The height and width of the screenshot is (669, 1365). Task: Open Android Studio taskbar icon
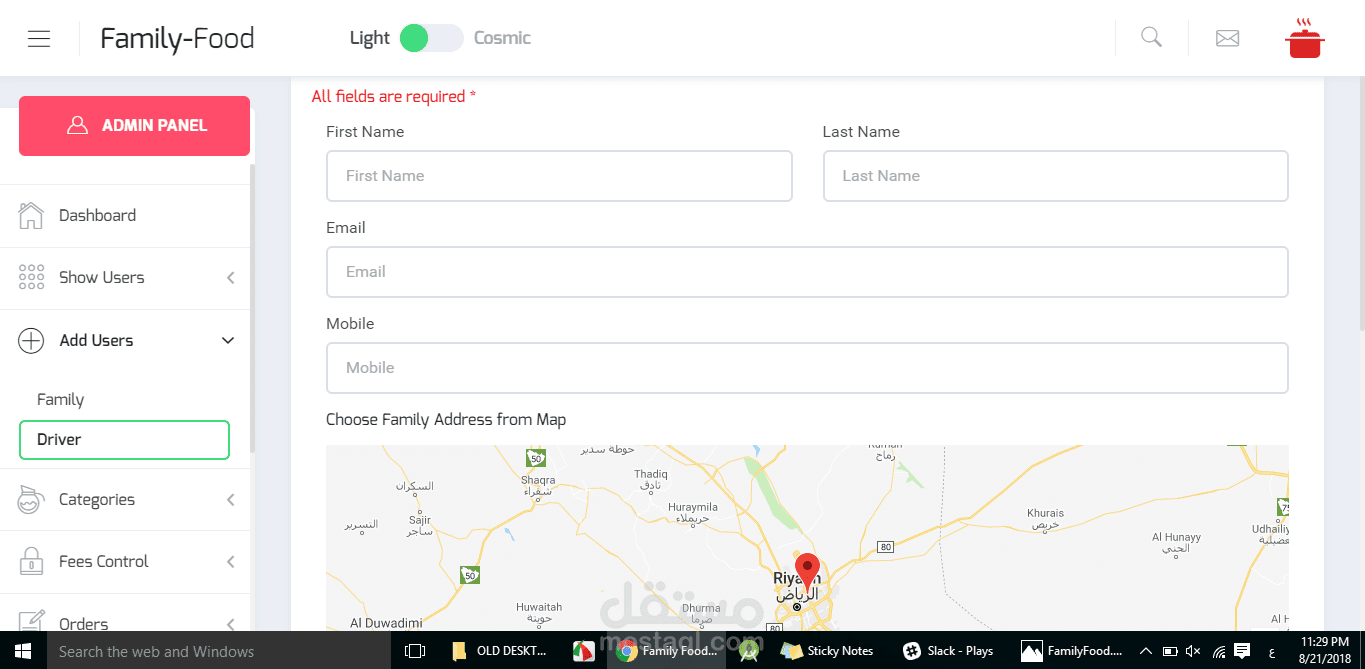(x=748, y=651)
